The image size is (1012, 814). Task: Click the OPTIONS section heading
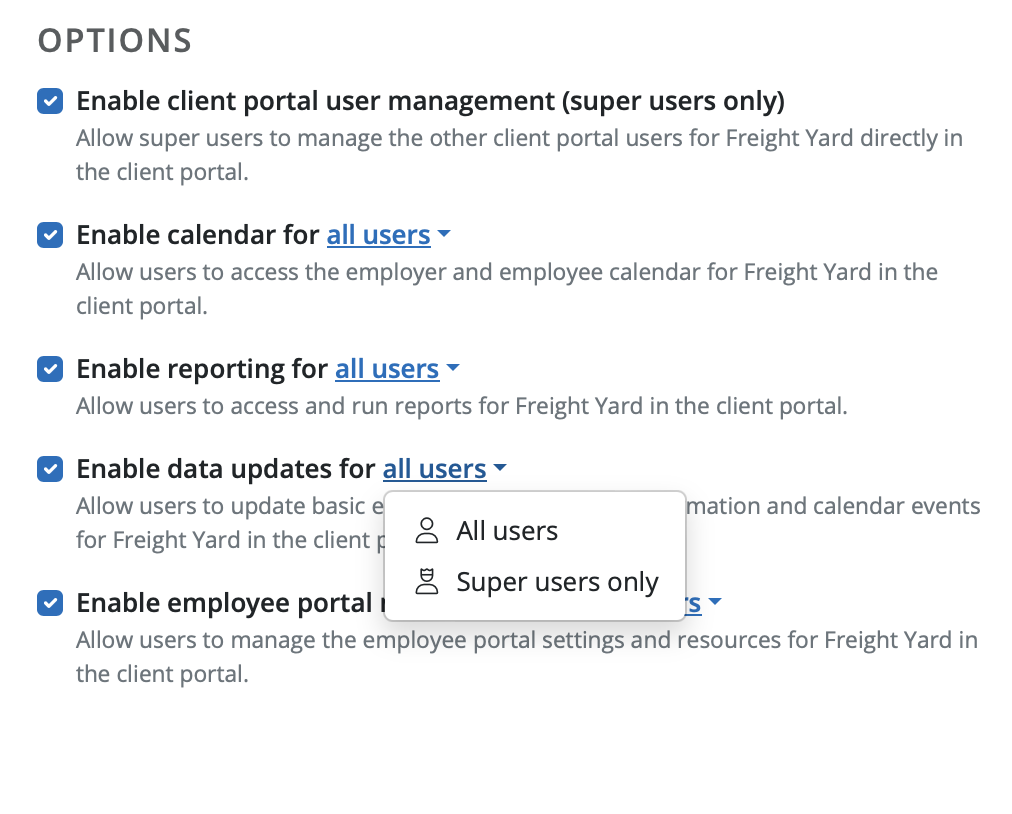coord(114,41)
